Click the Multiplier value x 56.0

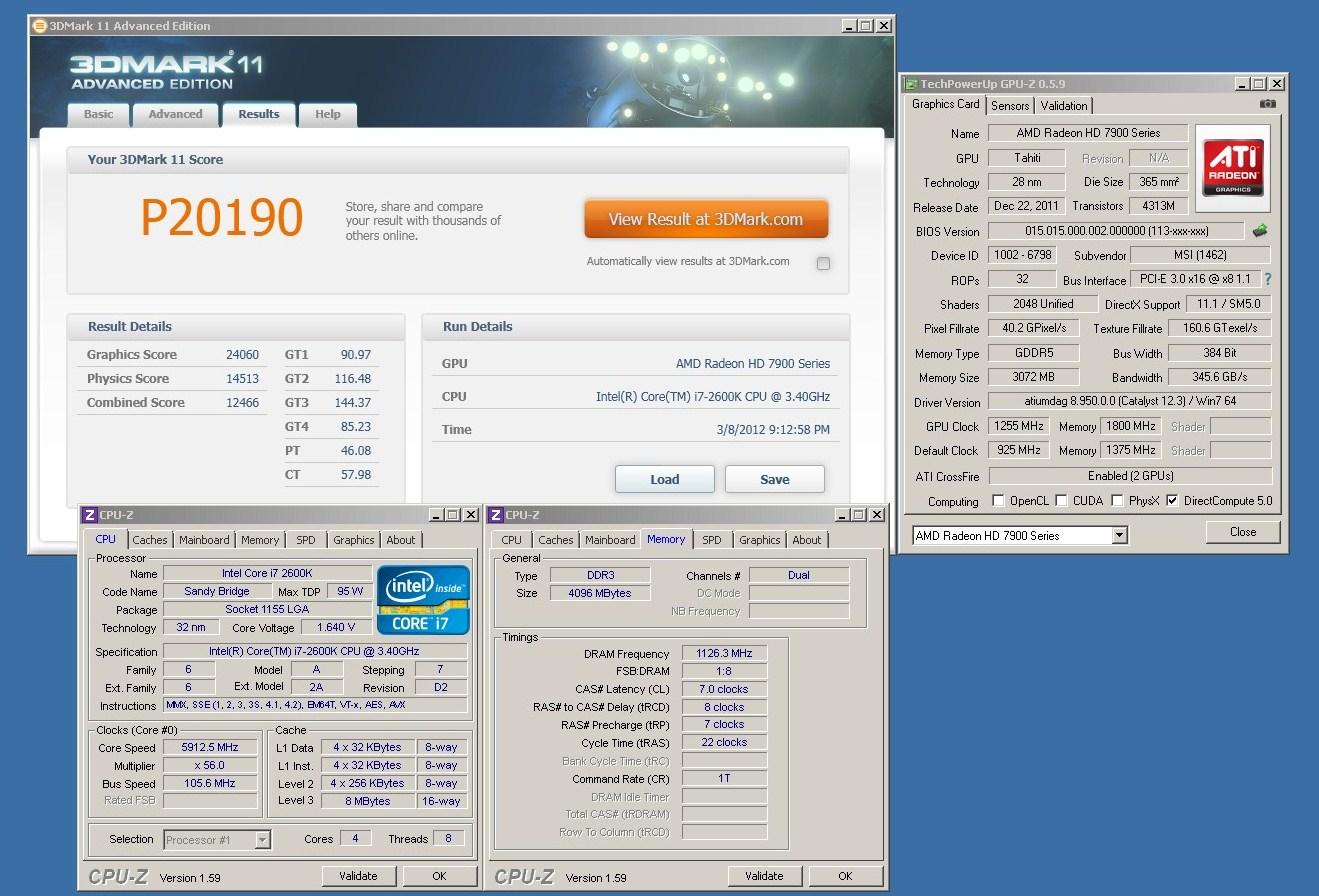[x=210, y=766]
